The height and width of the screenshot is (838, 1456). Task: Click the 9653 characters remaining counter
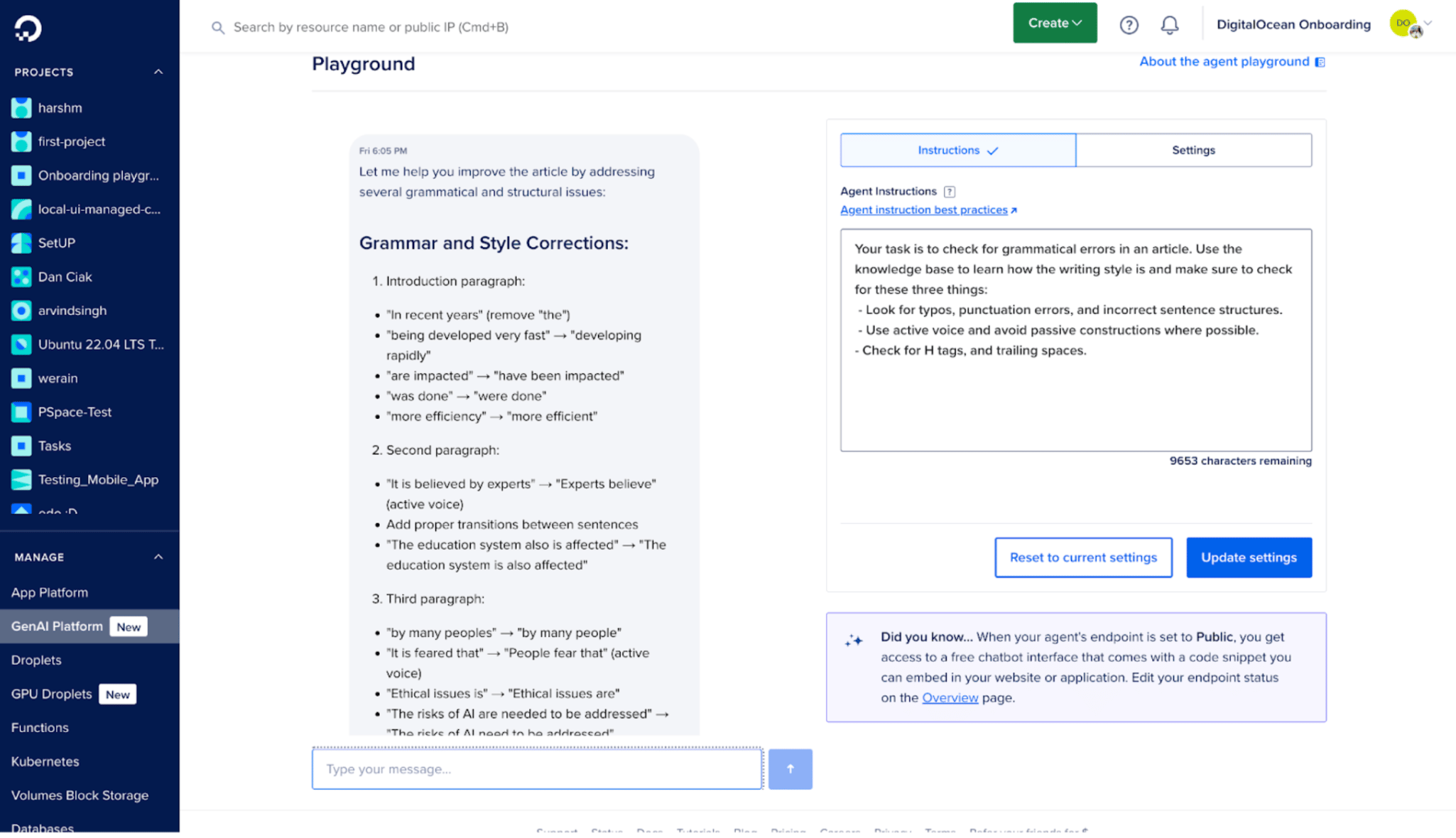pyautogui.click(x=1240, y=461)
